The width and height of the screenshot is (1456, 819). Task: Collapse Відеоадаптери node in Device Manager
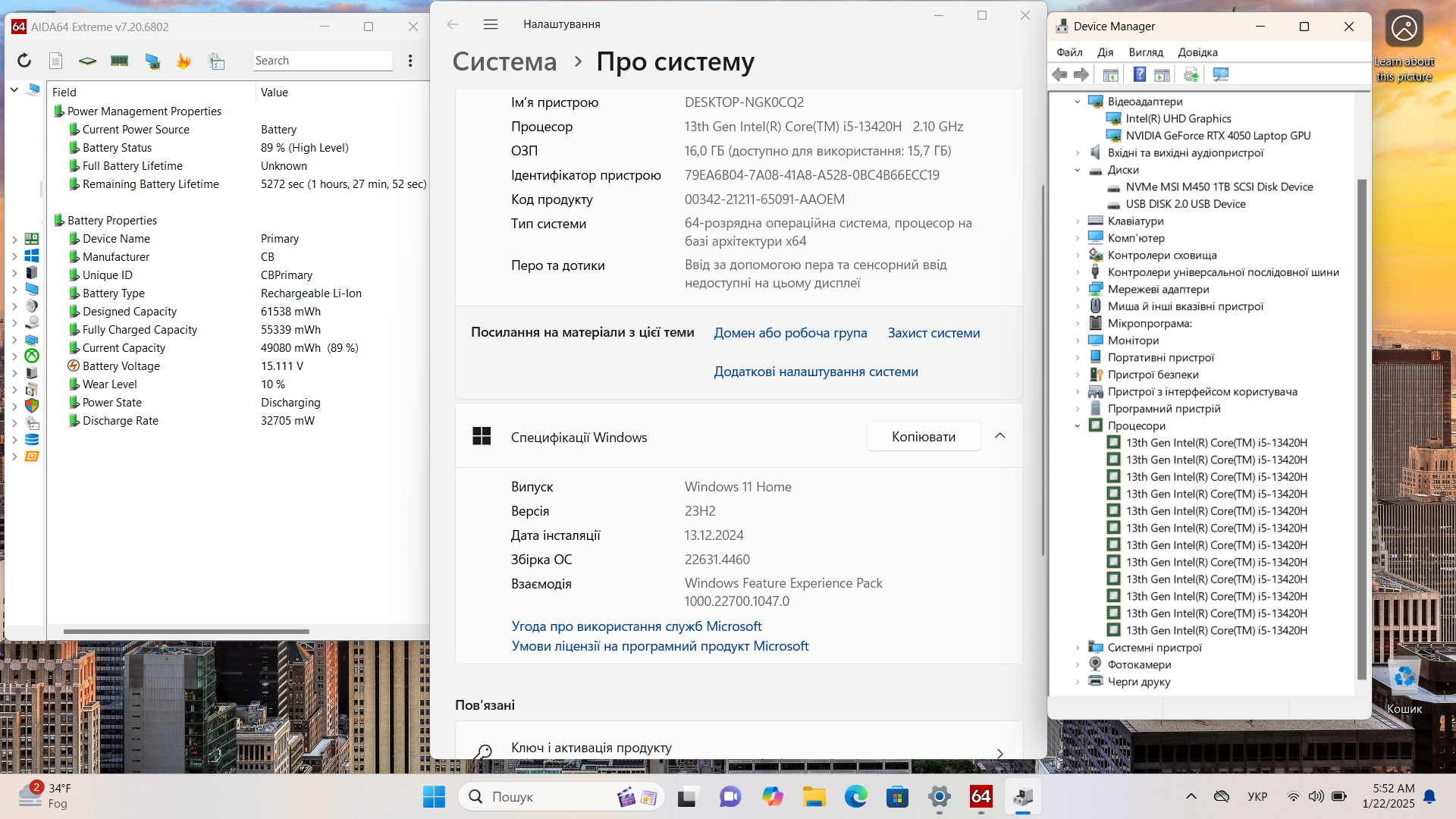1078,102
